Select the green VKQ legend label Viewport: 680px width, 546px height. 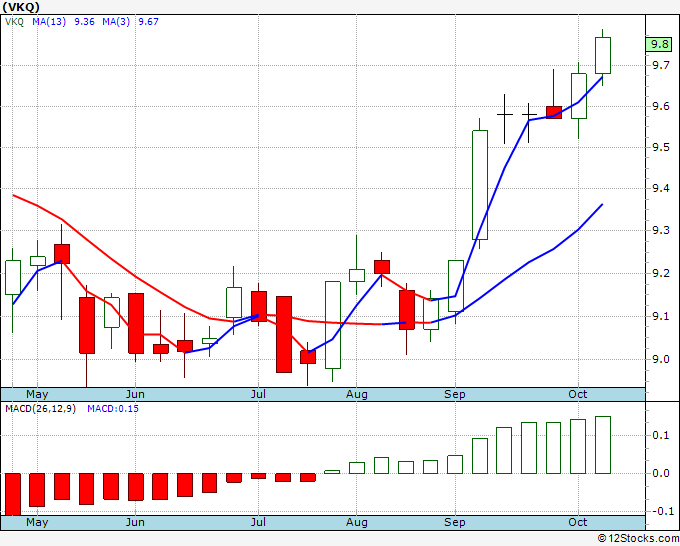point(14,22)
